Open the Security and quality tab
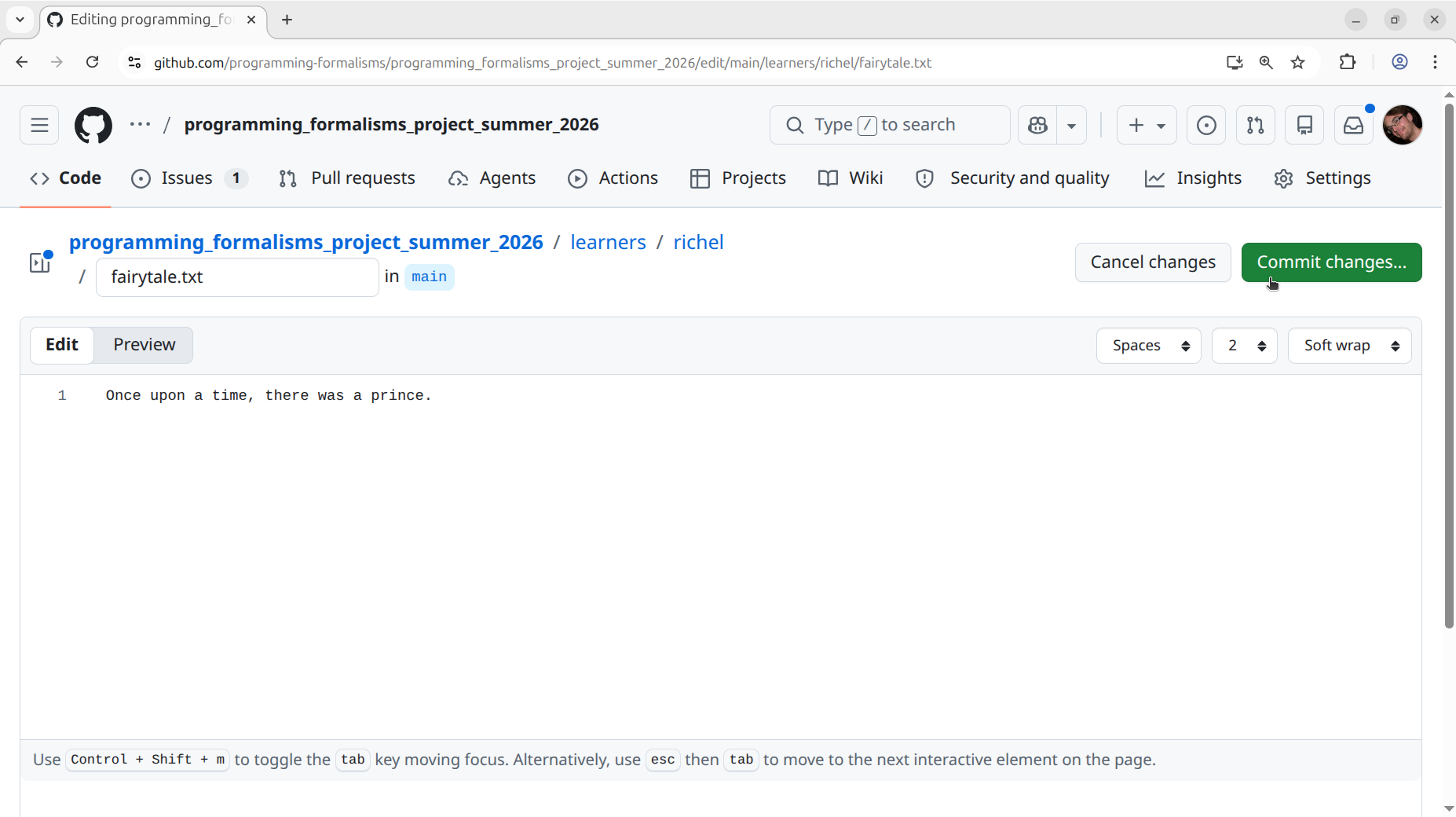This screenshot has width=1456, height=817. (x=1012, y=178)
